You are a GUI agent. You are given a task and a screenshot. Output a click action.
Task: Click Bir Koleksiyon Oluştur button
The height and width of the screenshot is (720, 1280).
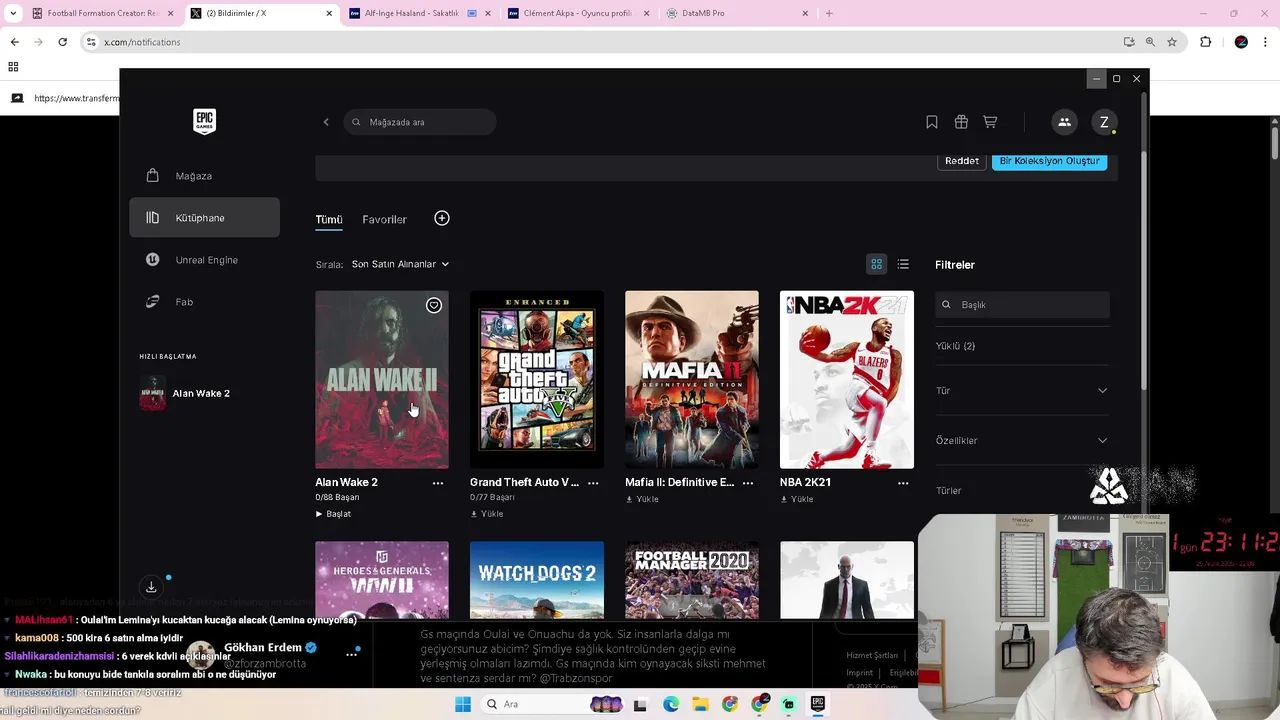click(1049, 161)
